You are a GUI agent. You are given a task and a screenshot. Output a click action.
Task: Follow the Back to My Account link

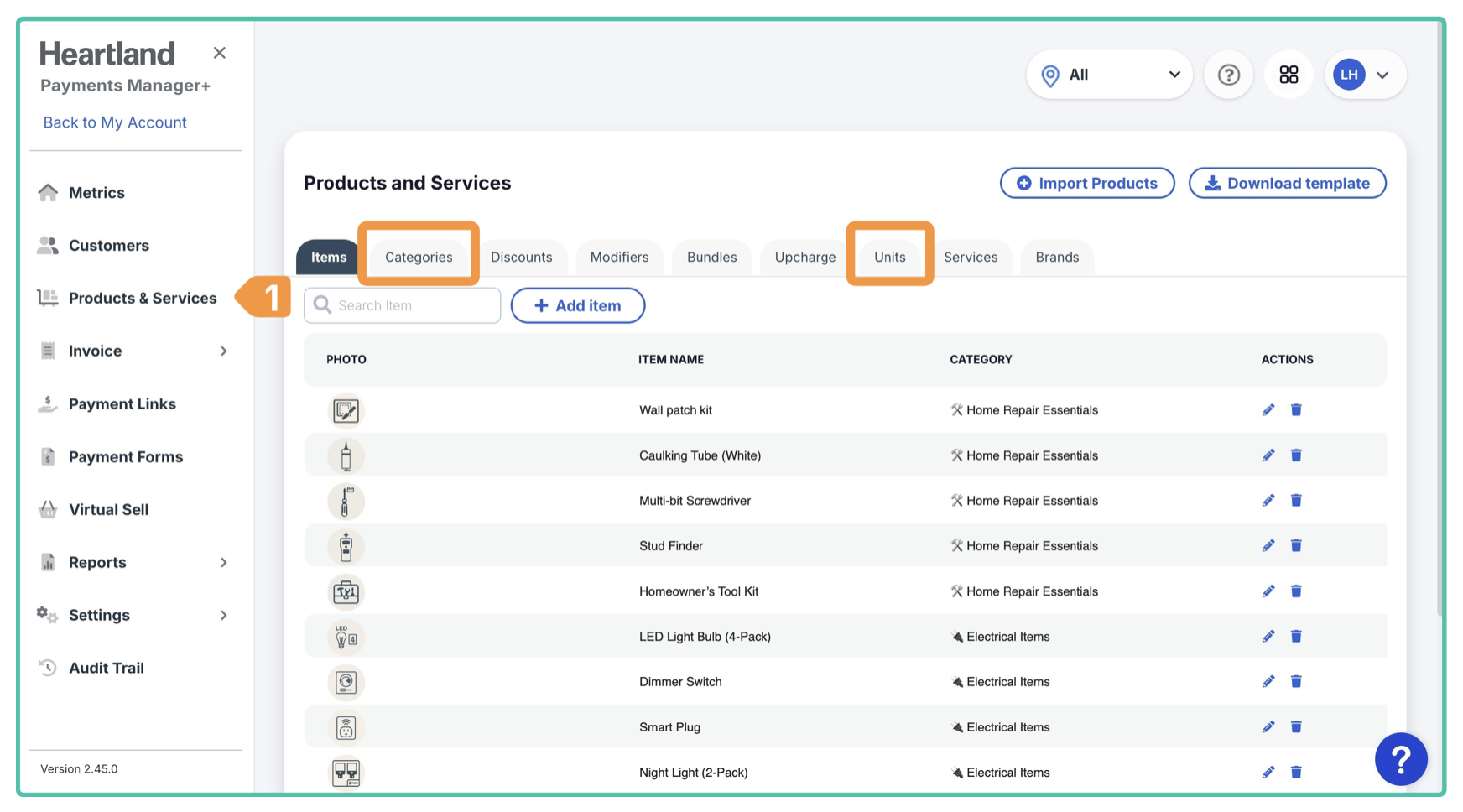pyautogui.click(x=115, y=122)
